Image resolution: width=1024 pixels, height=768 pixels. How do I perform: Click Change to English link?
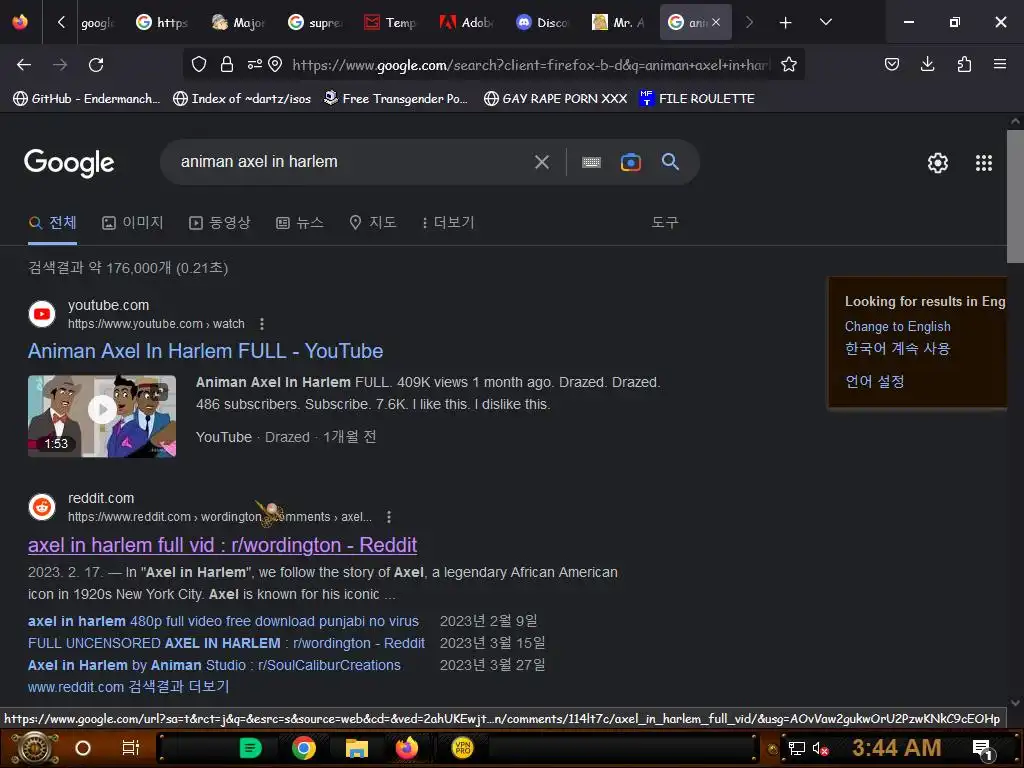tap(897, 327)
